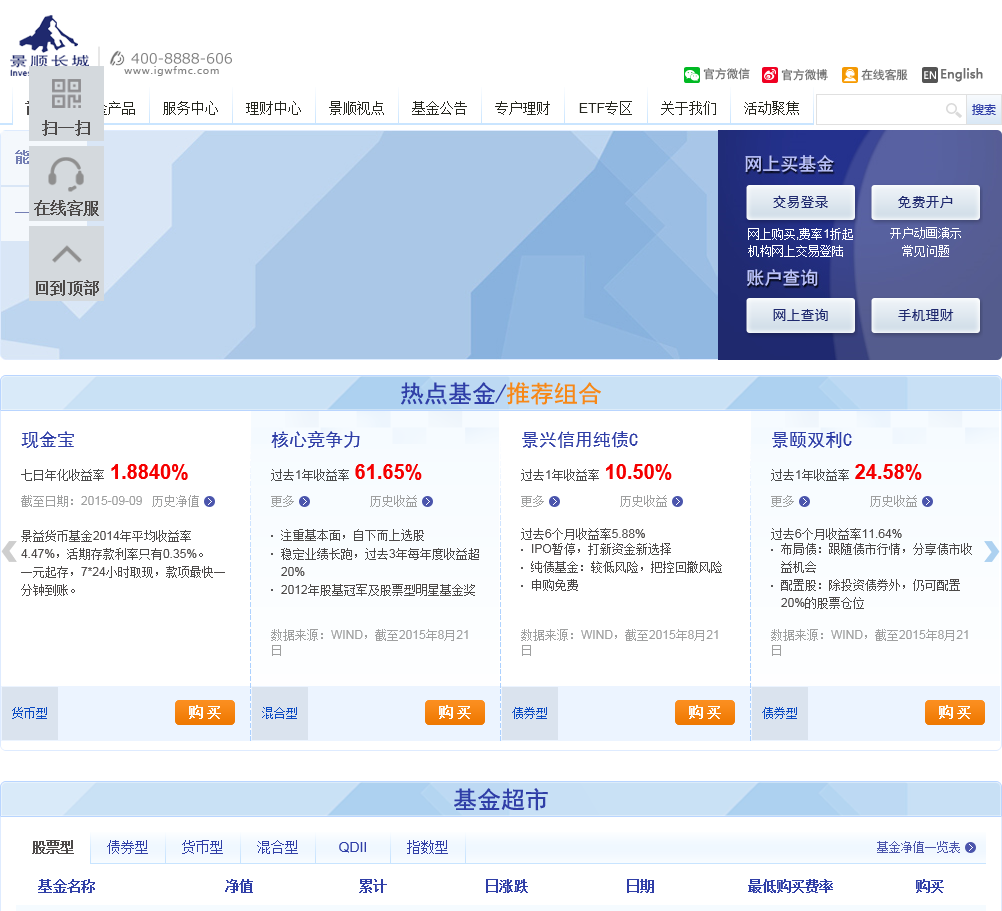The width and height of the screenshot is (1002, 911).
Task: Open the official WeChat link
Action: (716, 75)
